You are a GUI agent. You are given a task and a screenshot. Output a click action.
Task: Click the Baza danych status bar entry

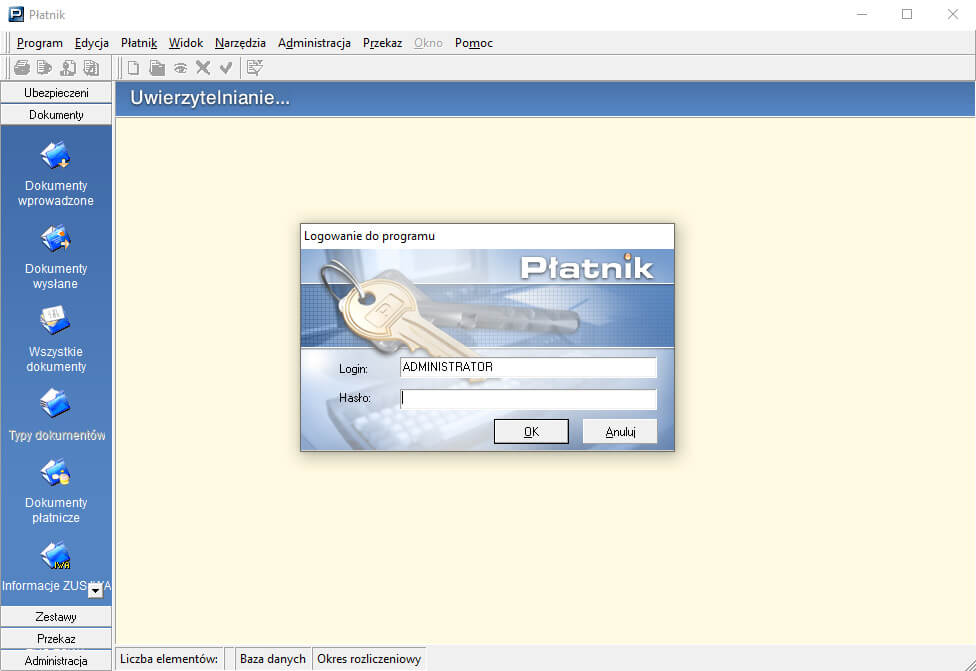tap(273, 659)
